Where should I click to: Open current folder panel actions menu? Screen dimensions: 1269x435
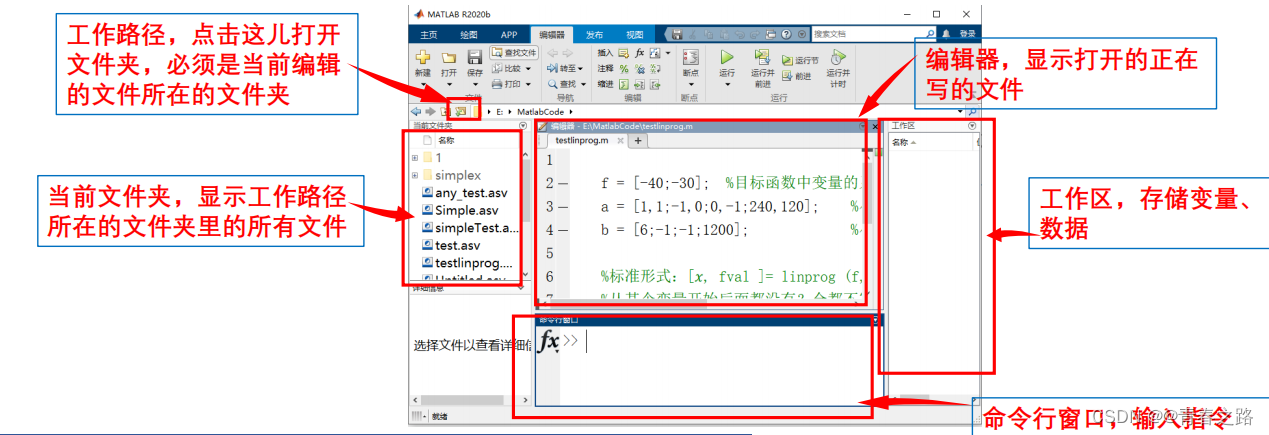[x=522, y=126]
